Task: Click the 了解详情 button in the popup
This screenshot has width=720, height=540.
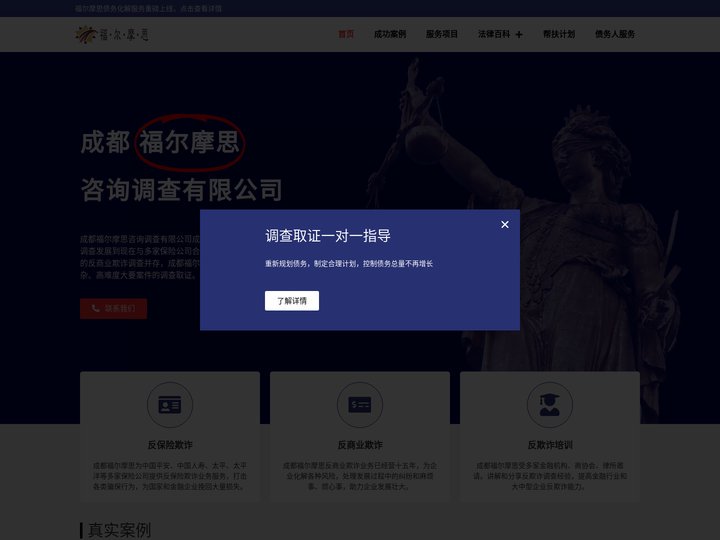Action: pos(292,301)
